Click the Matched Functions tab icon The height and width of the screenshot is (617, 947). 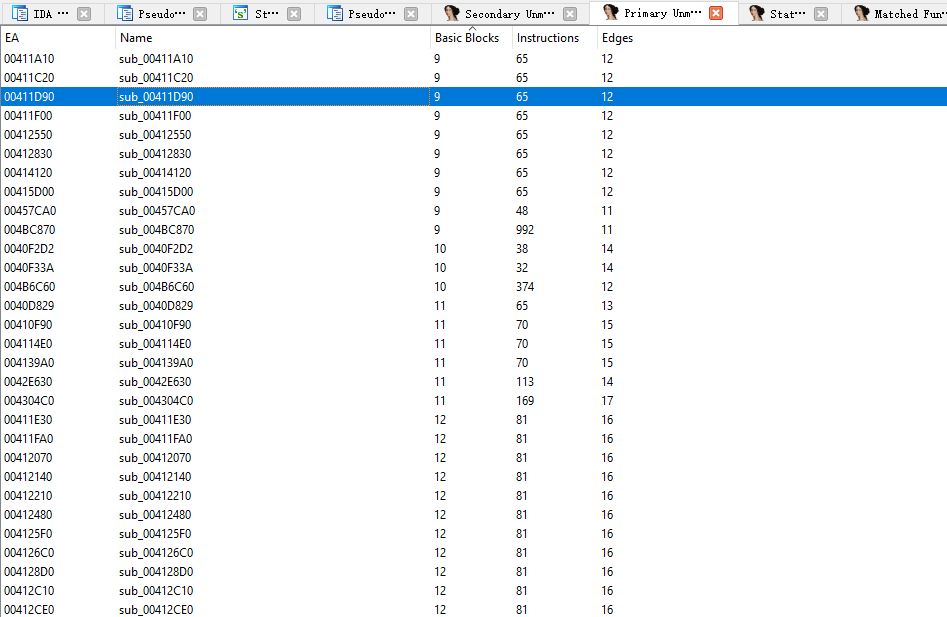(862, 14)
